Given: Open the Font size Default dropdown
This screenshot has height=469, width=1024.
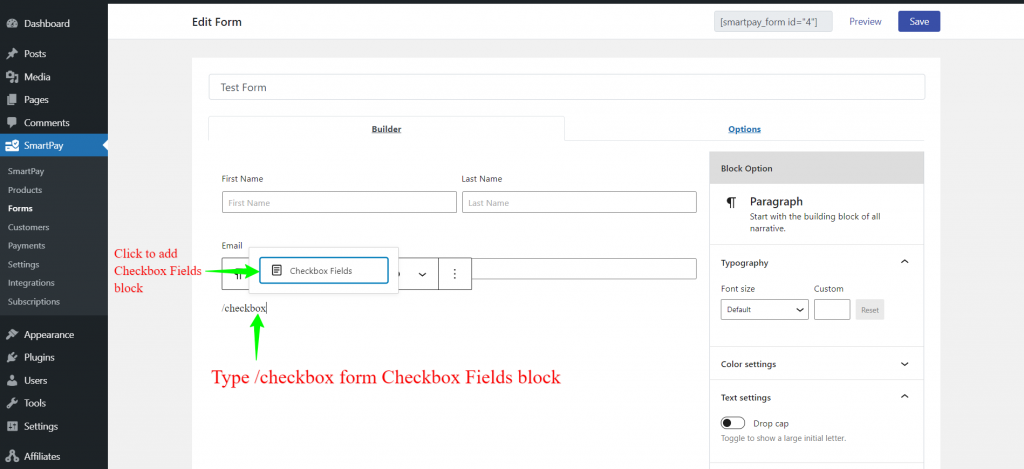Looking at the screenshot, I should (x=765, y=310).
